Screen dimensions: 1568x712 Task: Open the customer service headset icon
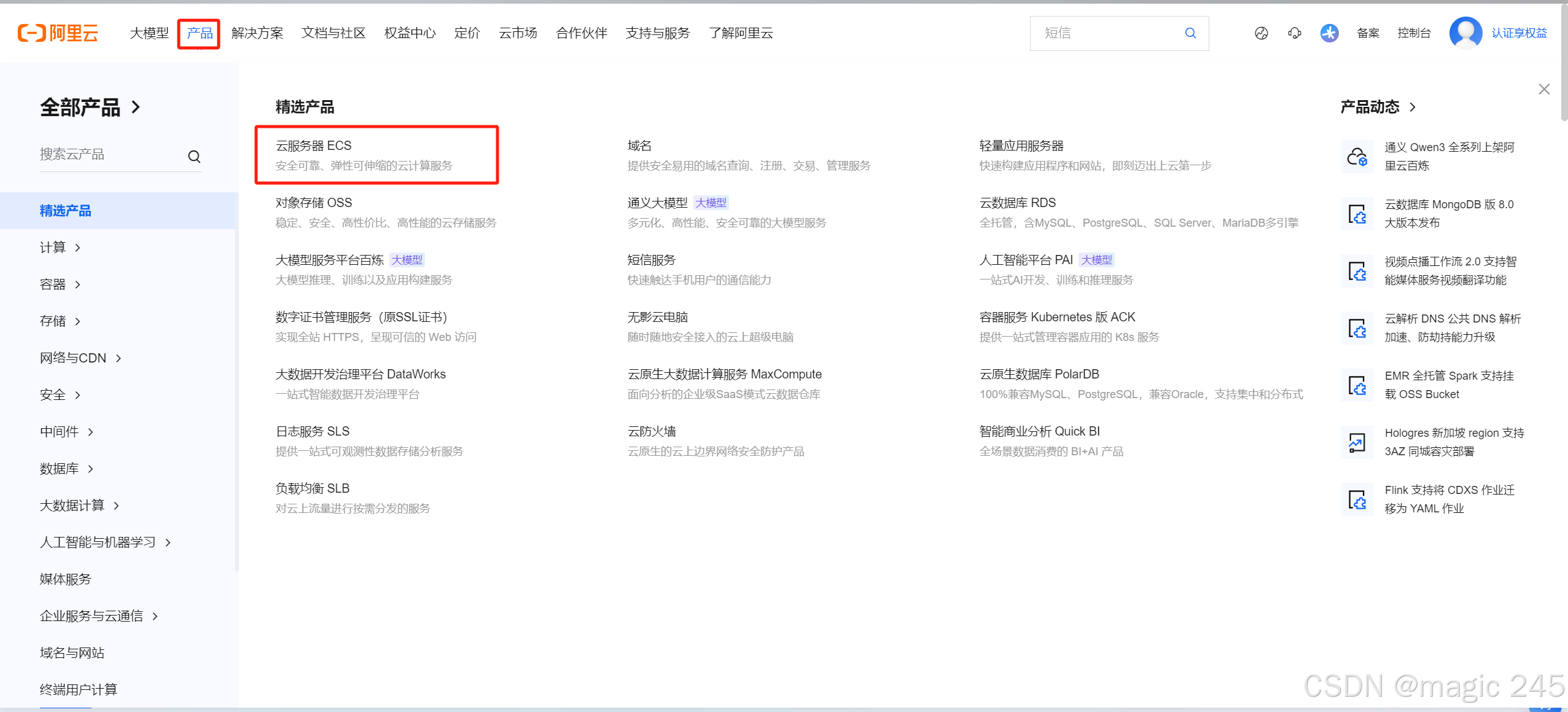[1294, 33]
